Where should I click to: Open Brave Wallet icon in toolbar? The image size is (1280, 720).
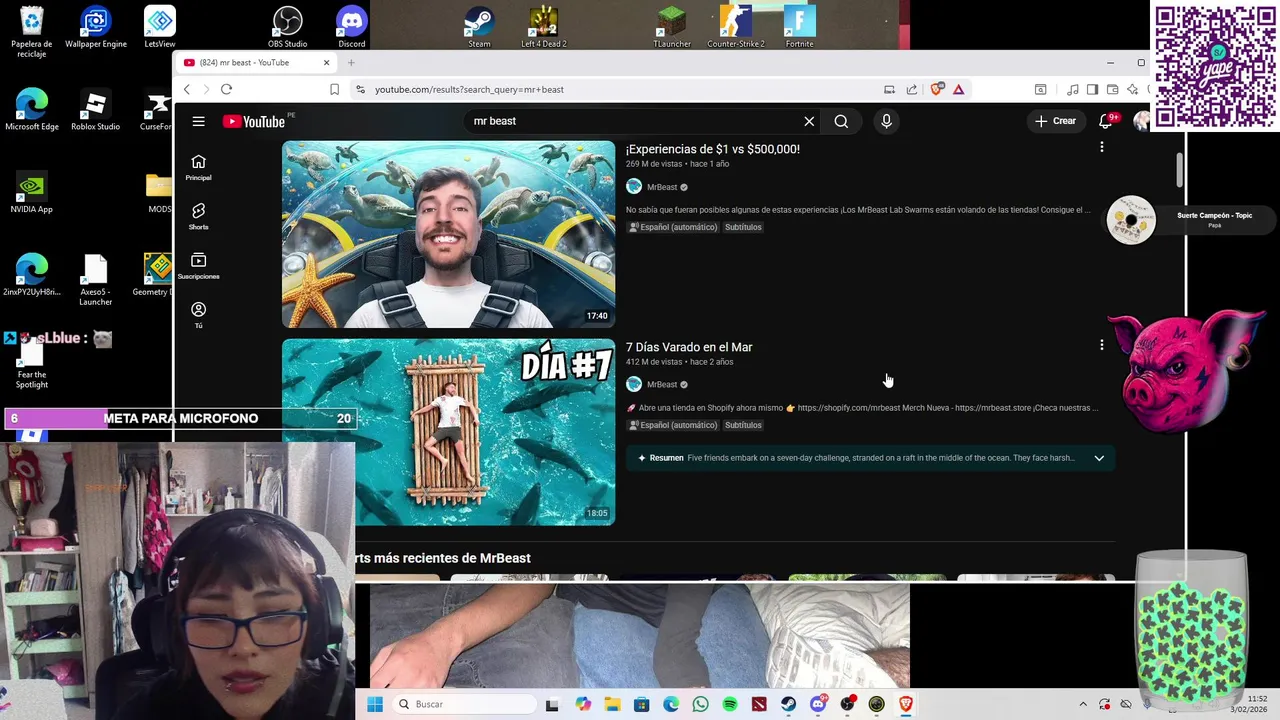click(x=1112, y=89)
